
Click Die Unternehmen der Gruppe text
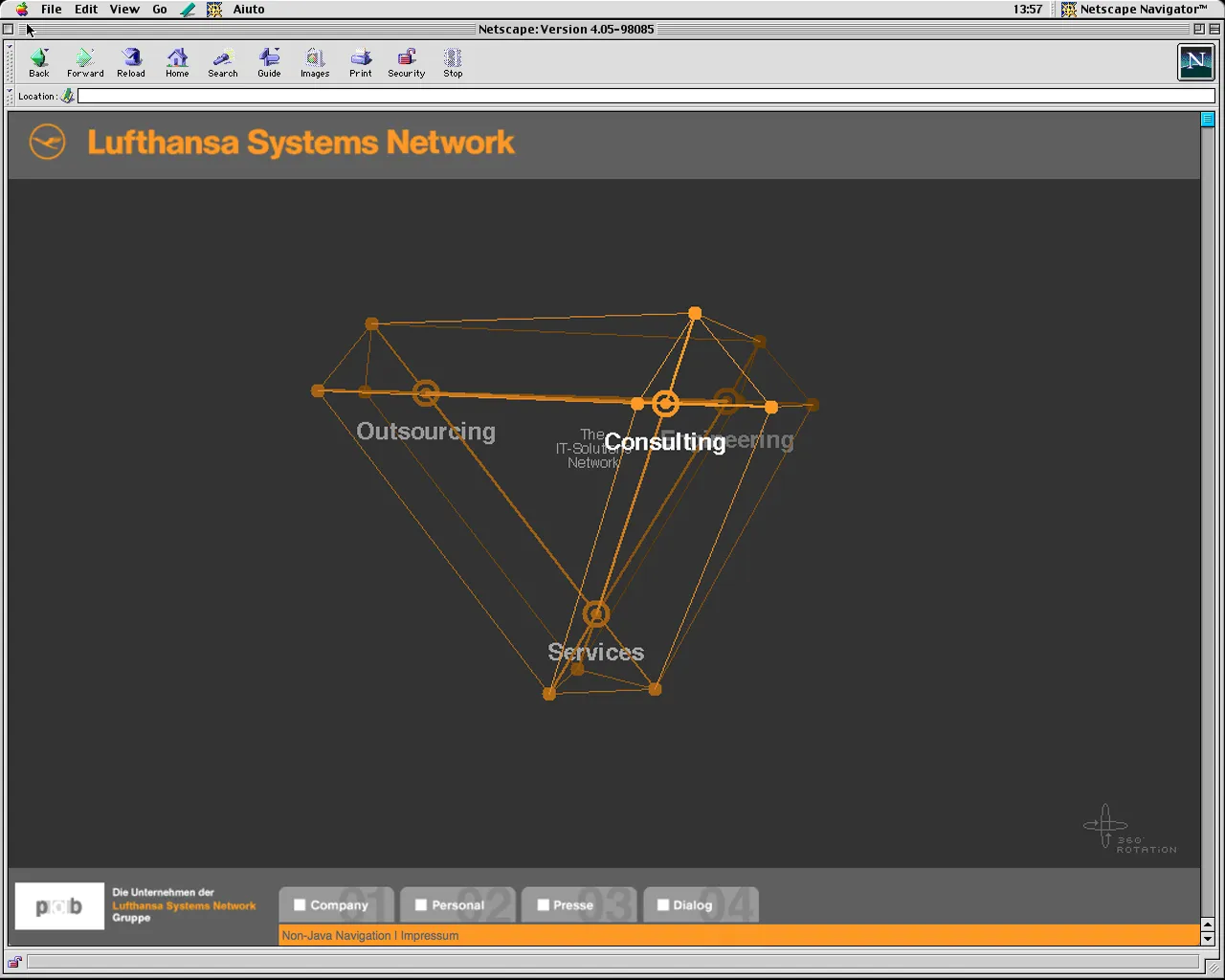click(184, 905)
